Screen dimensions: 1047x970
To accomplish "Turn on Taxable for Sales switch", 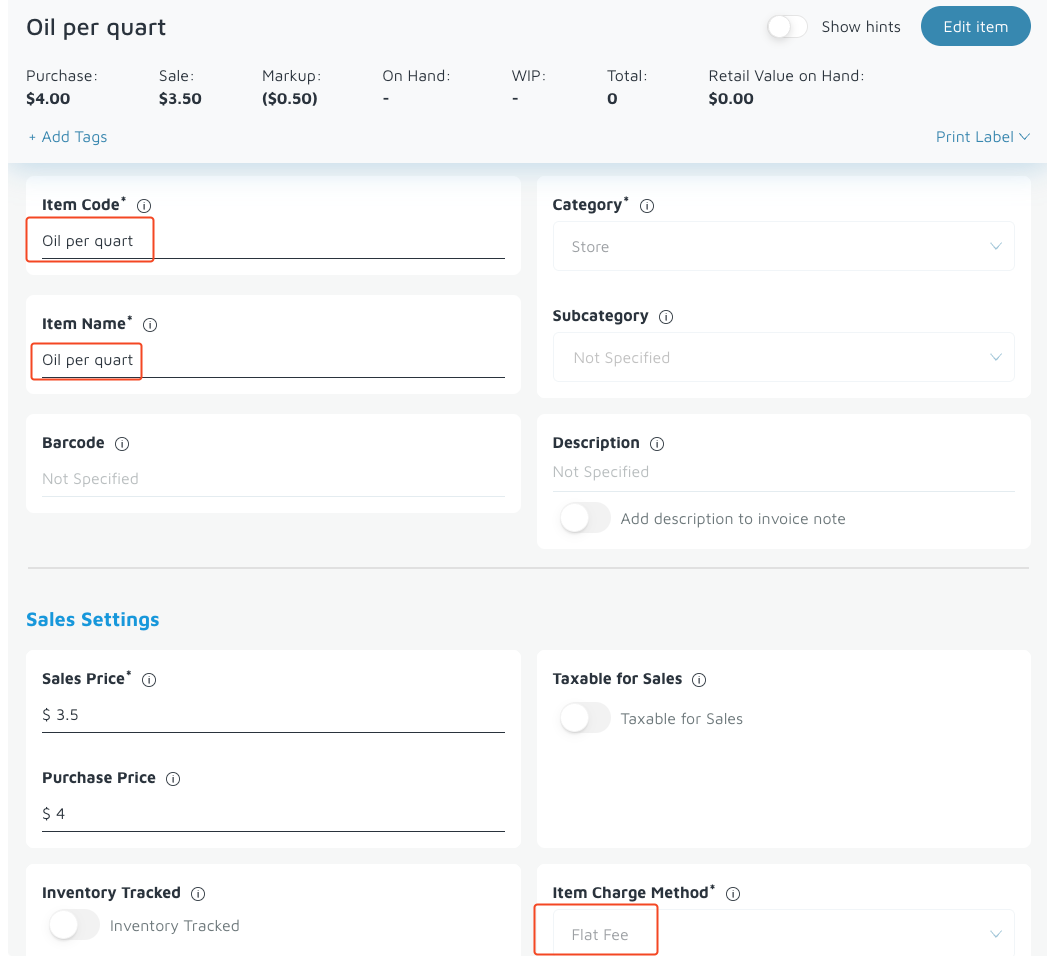I will 585,719.
